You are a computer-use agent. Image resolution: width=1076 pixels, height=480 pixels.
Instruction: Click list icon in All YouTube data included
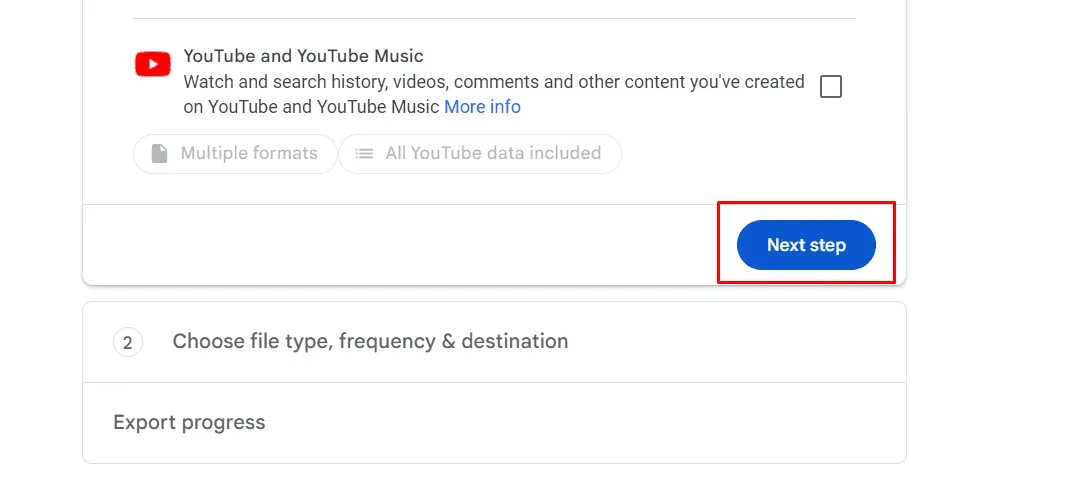[x=364, y=153]
